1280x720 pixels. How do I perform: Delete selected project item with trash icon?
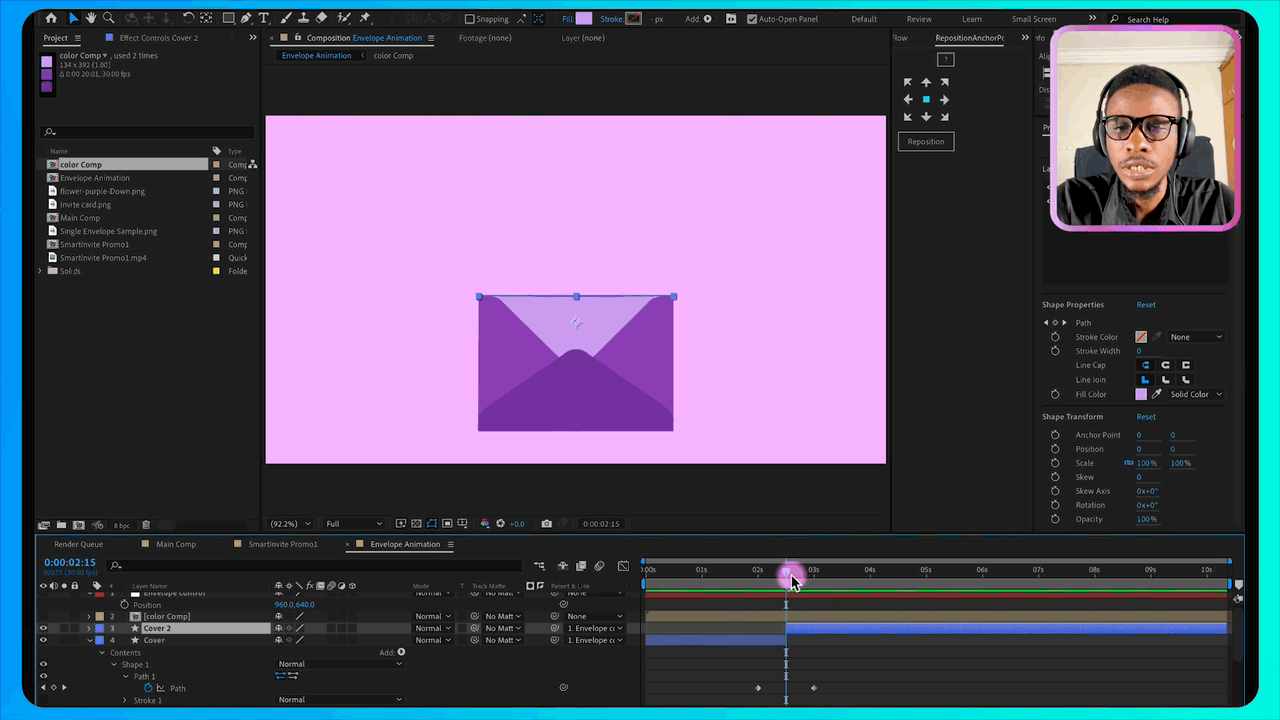(x=145, y=525)
